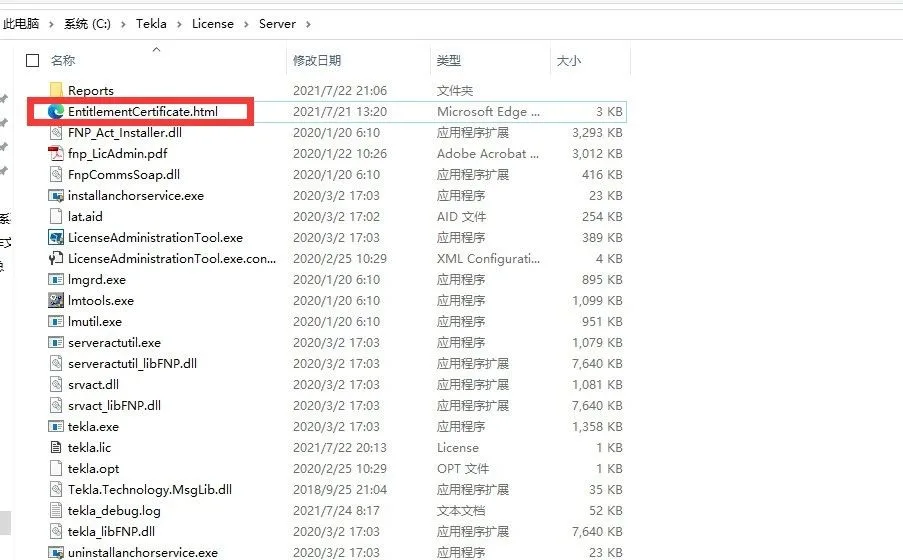Open the chevron after Tekla in breadcrumb
This screenshot has width=903, height=560.
pyautogui.click(x=179, y=24)
